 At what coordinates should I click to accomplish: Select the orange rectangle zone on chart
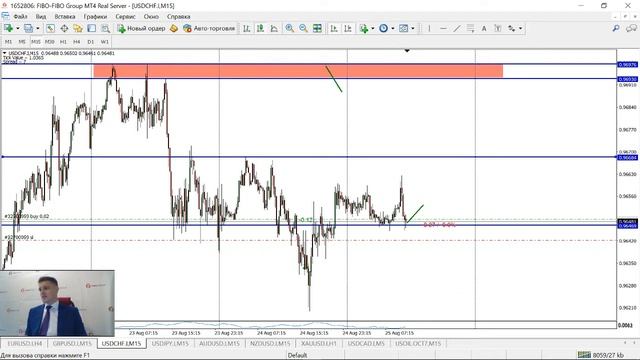pos(298,71)
